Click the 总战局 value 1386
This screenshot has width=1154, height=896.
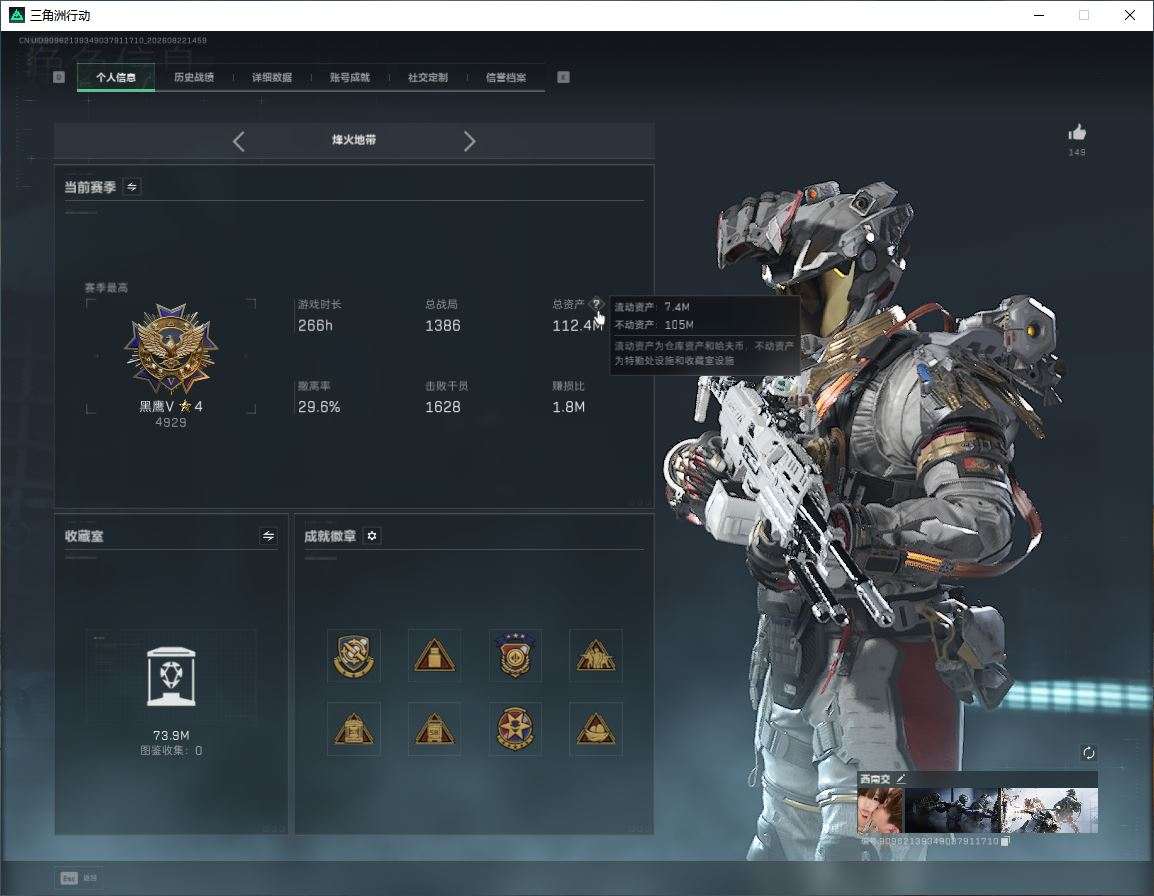point(442,325)
